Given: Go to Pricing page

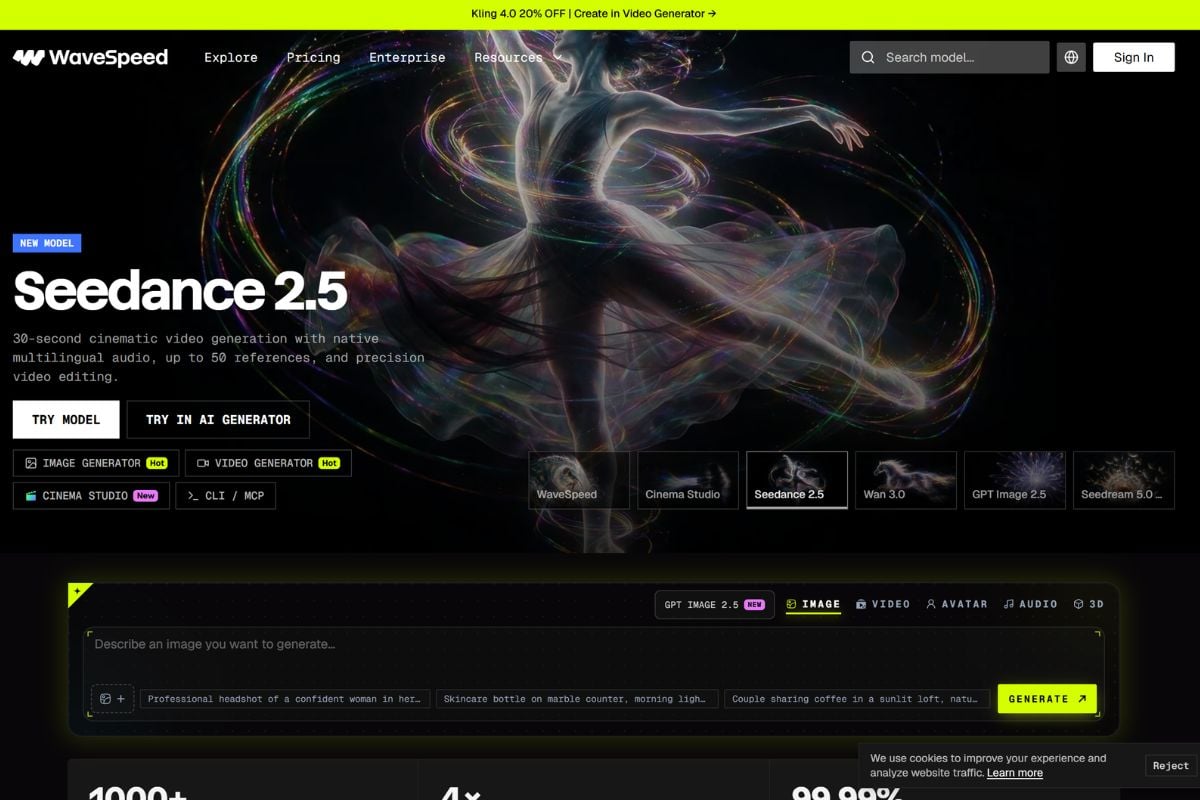Looking at the screenshot, I should click(313, 57).
